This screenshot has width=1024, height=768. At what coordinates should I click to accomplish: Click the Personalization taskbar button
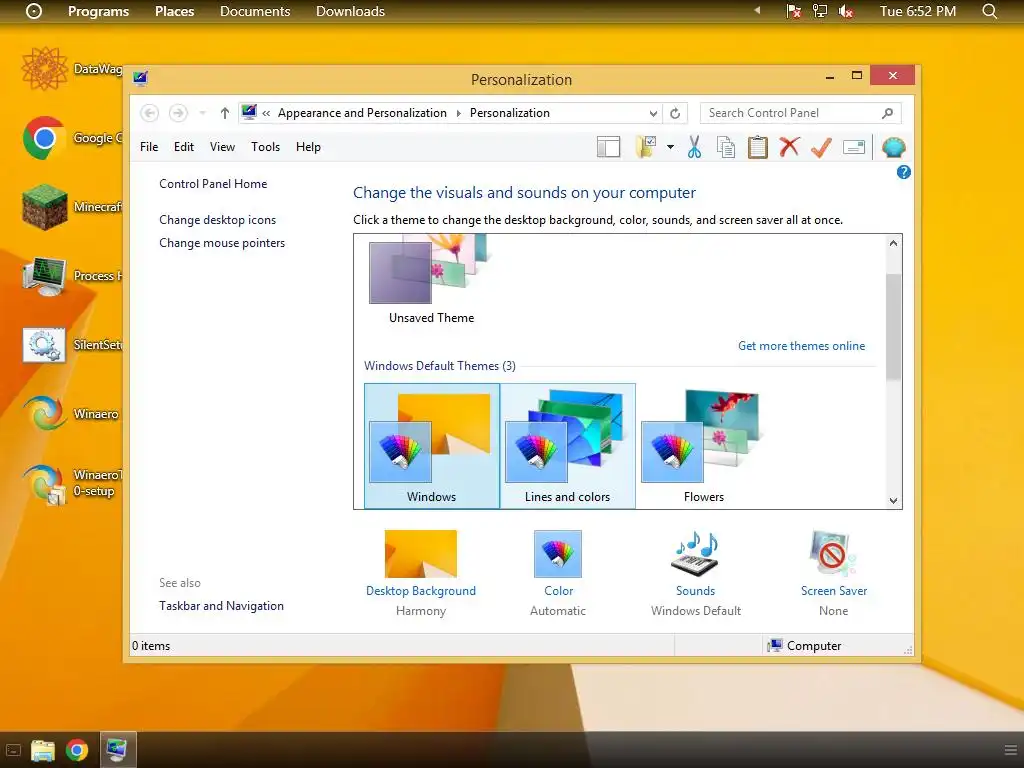pos(118,750)
